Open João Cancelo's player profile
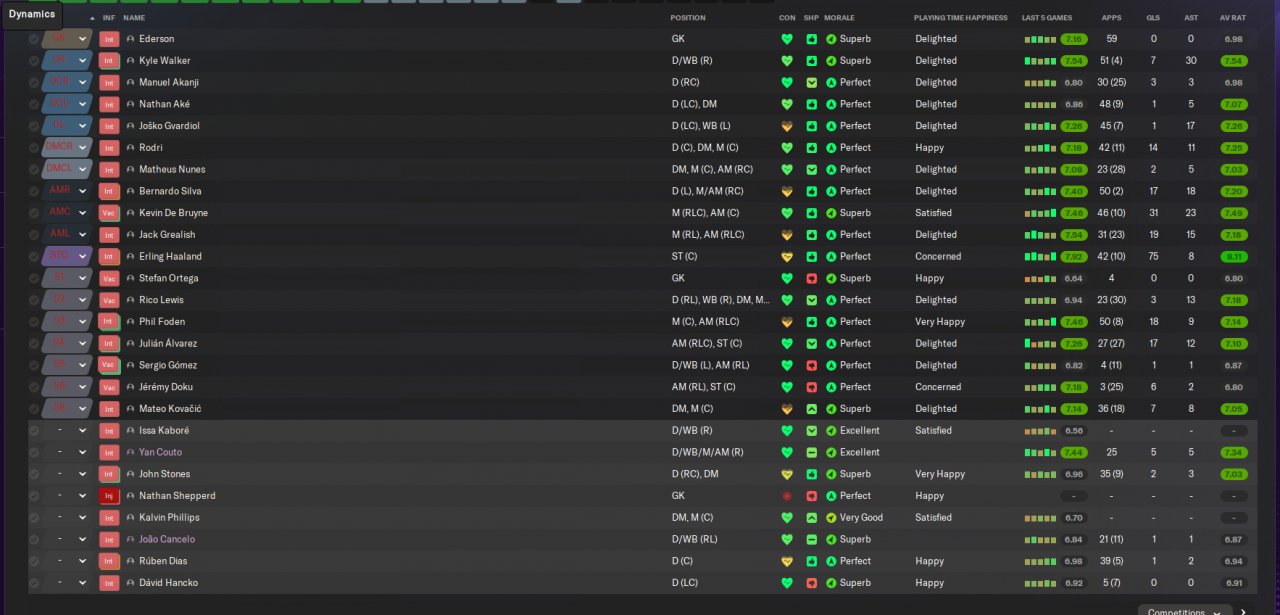Image resolution: width=1280 pixels, height=615 pixels. [x=167, y=539]
